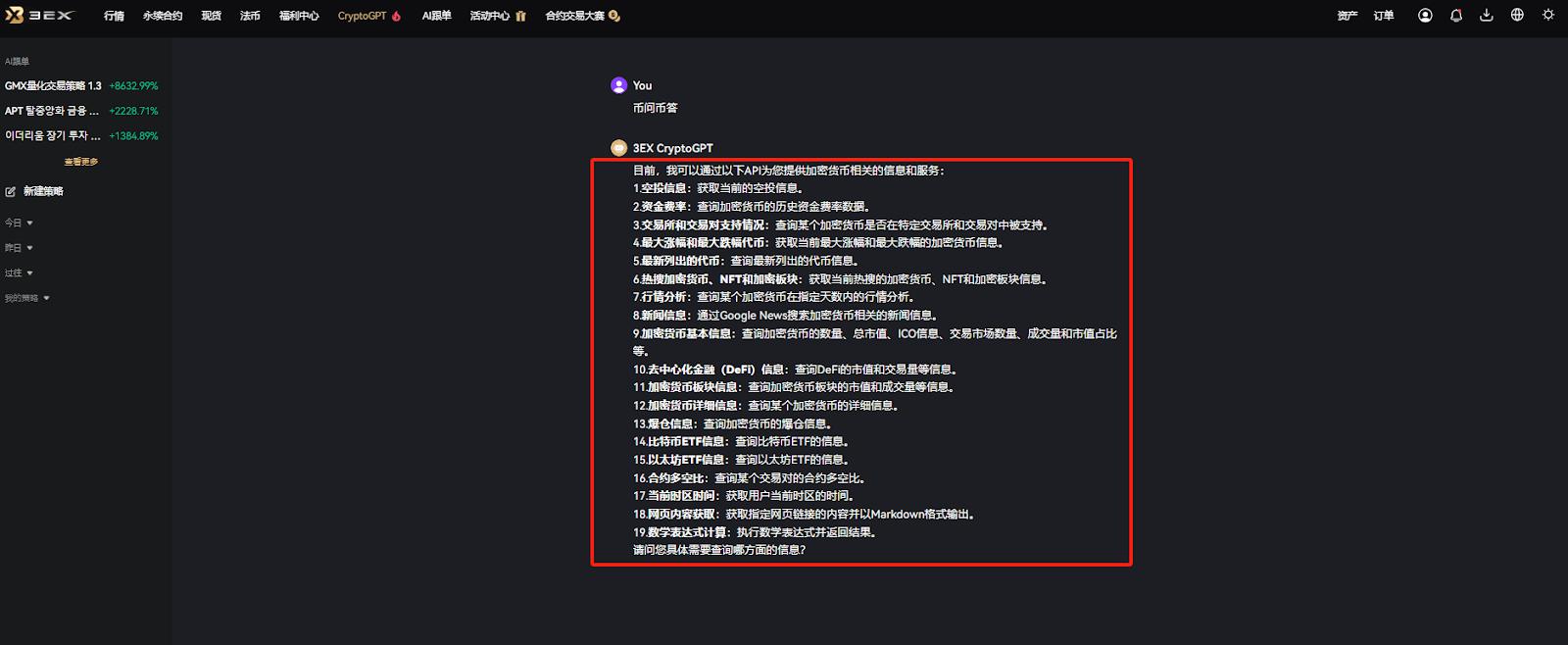1568x645 pixels.
Task: Open the 法币 menu
Action: [251, 16]
